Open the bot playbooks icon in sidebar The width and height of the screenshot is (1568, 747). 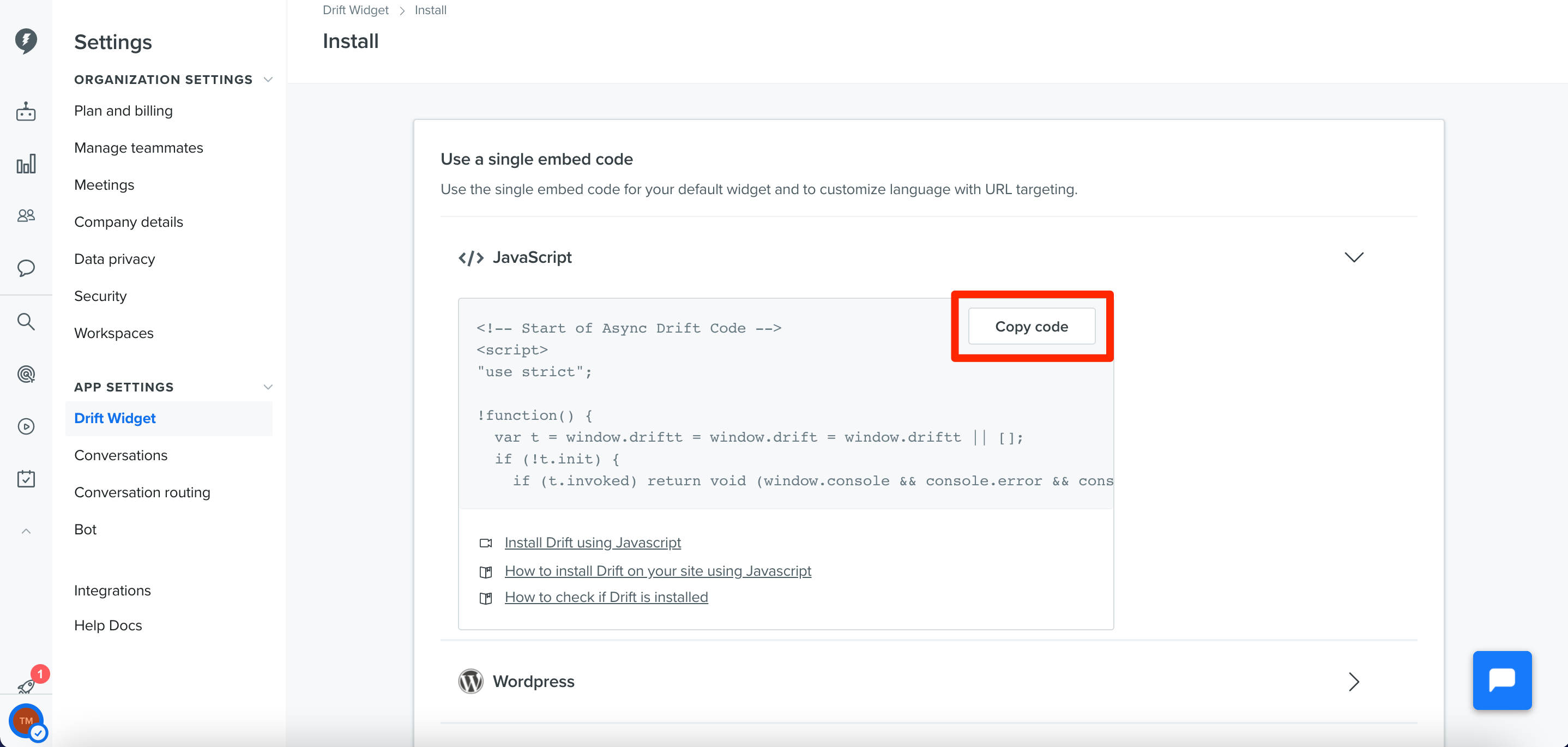[x=26, y=111]
